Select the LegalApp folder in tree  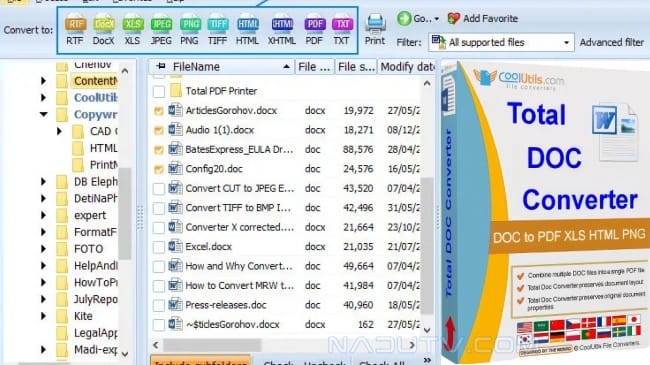96,333
